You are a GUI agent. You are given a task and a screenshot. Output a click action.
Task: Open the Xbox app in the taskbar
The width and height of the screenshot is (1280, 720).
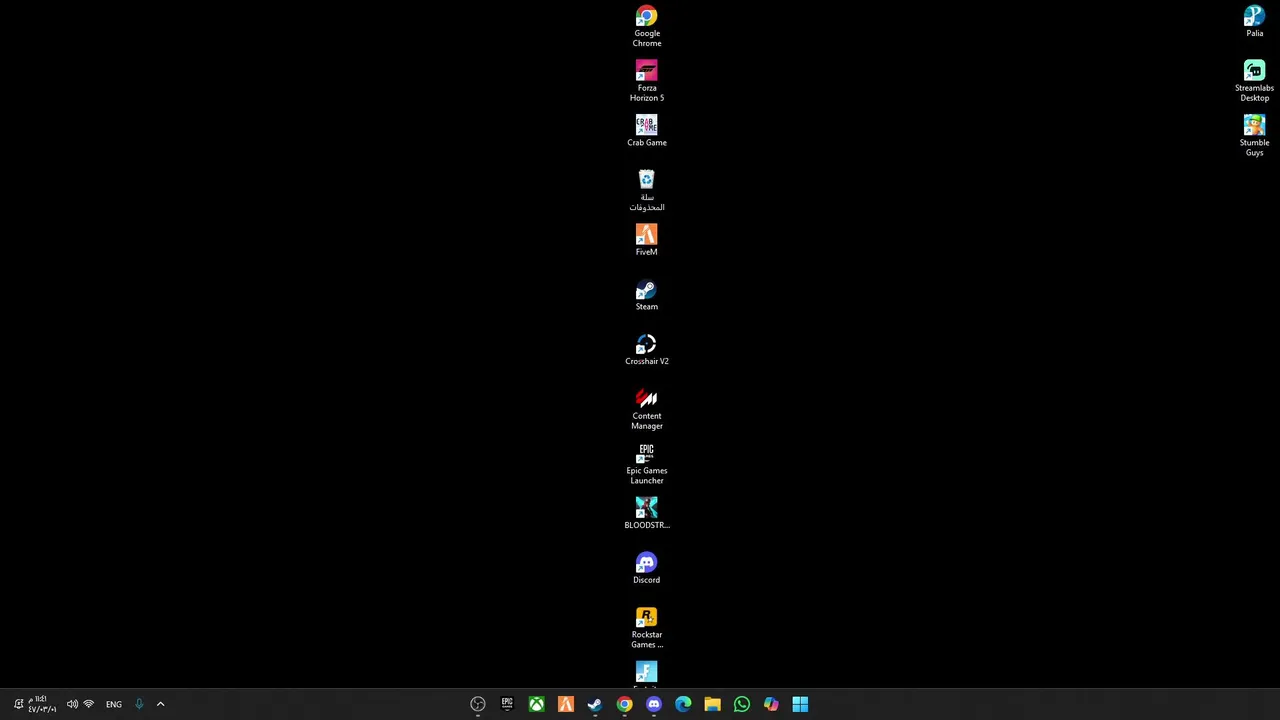point(536,704)
